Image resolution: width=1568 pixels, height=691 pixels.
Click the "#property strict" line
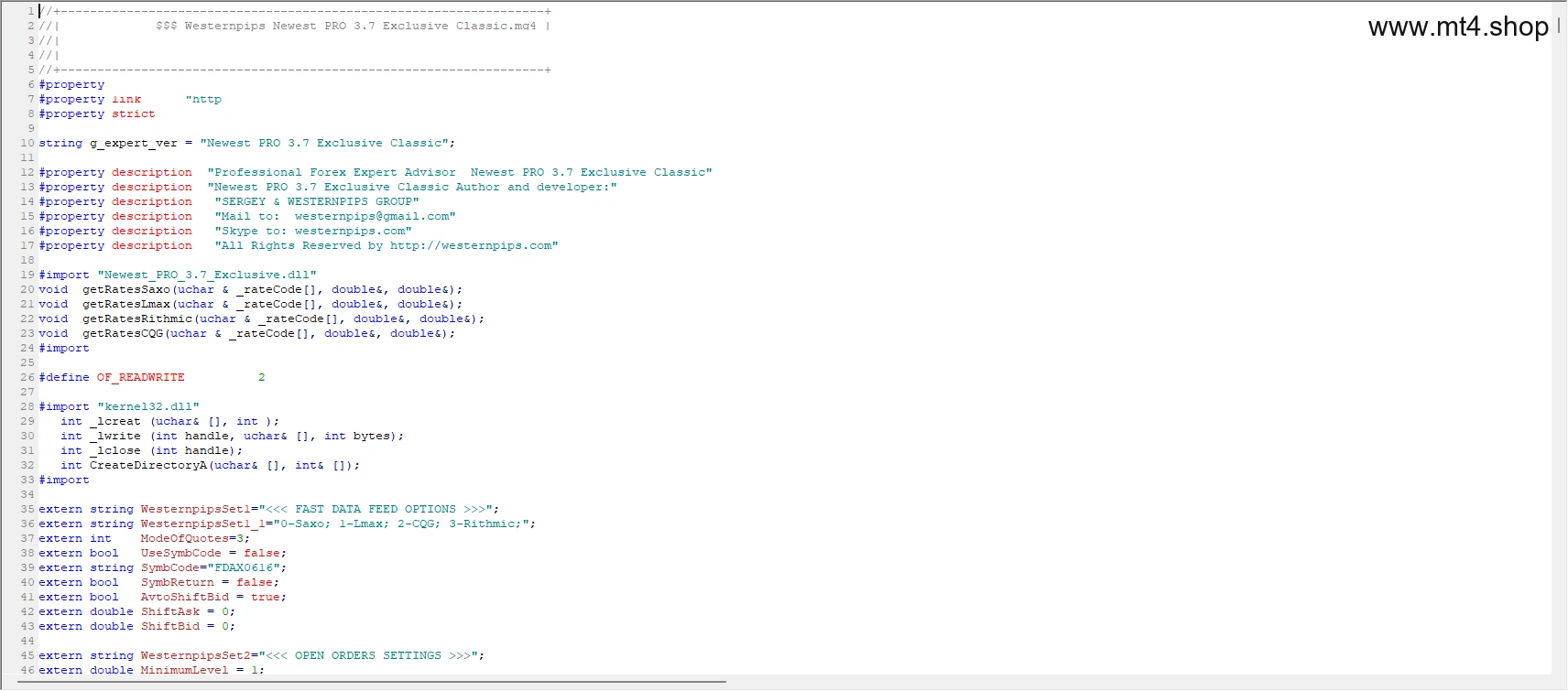tap(97, 113)
